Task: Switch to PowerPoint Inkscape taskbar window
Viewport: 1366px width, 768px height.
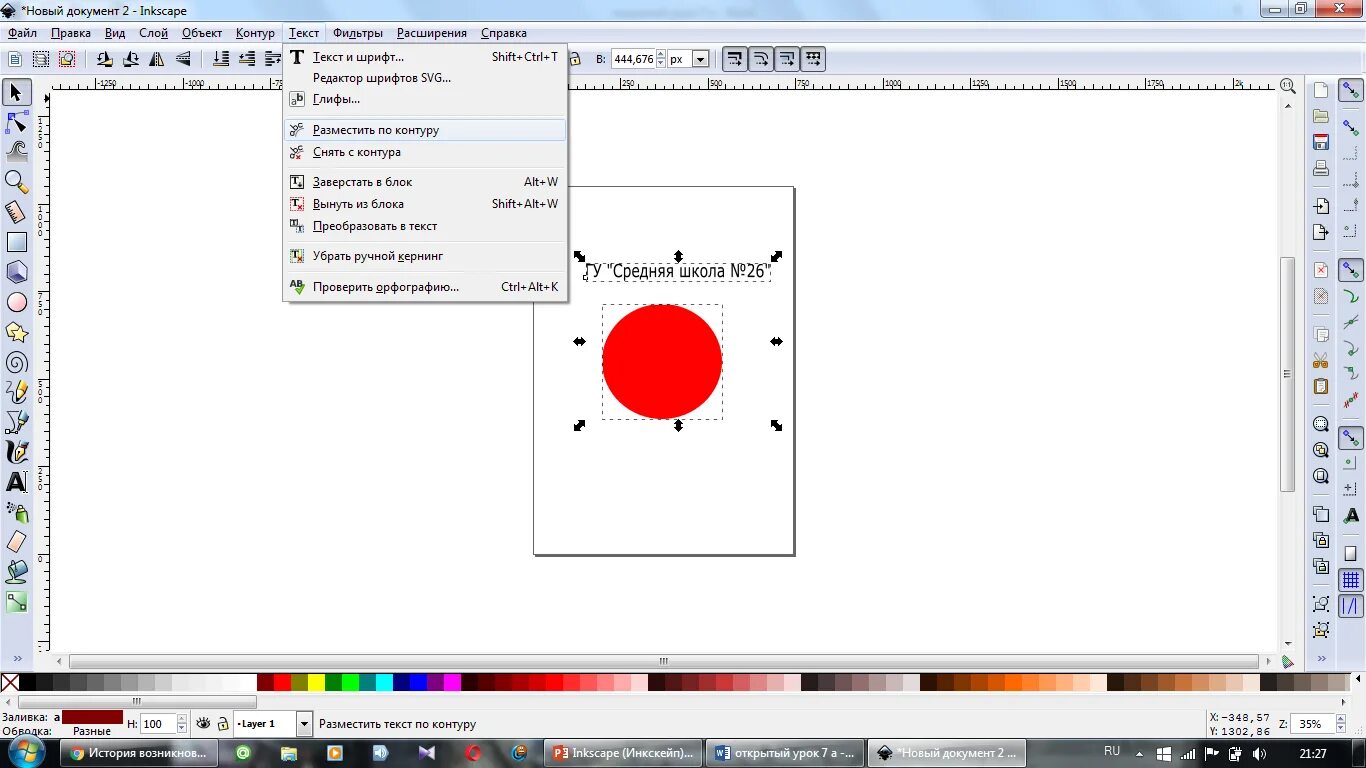Action: pos(625,753)
